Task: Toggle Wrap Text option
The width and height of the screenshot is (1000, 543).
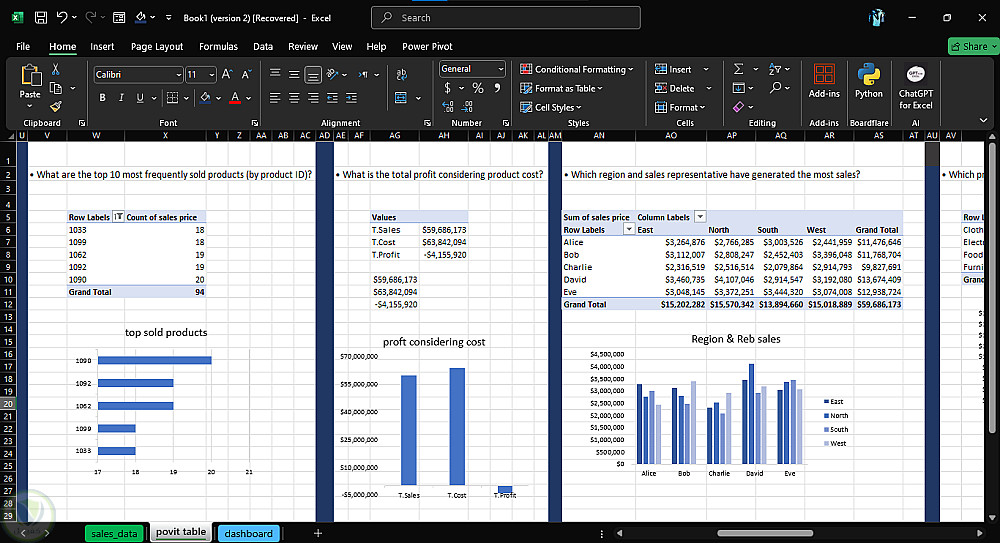Action: pyautogui.click(x=402, y=74)
